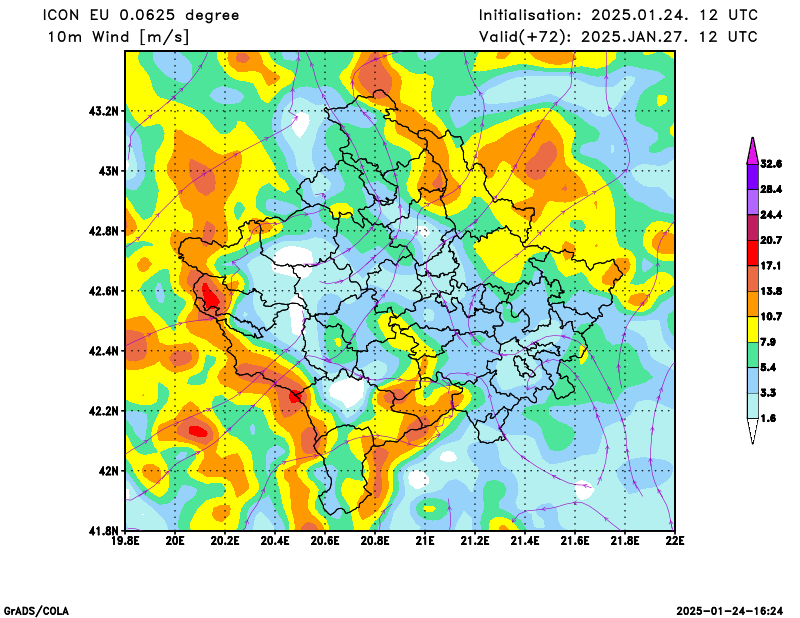
Task: Click the '21.6E' longitude label
Action: click(x=575, y=541)
